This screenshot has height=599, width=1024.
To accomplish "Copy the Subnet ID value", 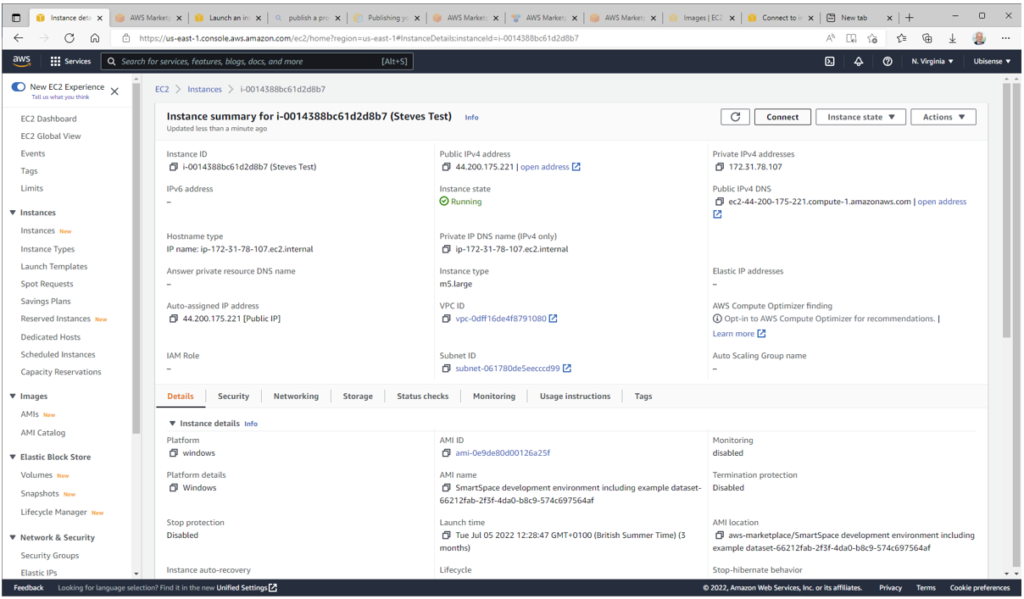I will point(446,368).
